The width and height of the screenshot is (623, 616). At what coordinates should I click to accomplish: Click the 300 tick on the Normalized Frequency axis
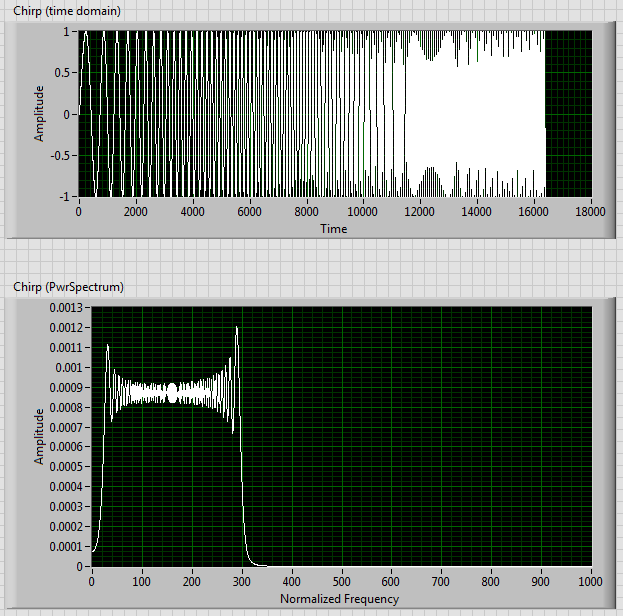[x=242, y=581]
